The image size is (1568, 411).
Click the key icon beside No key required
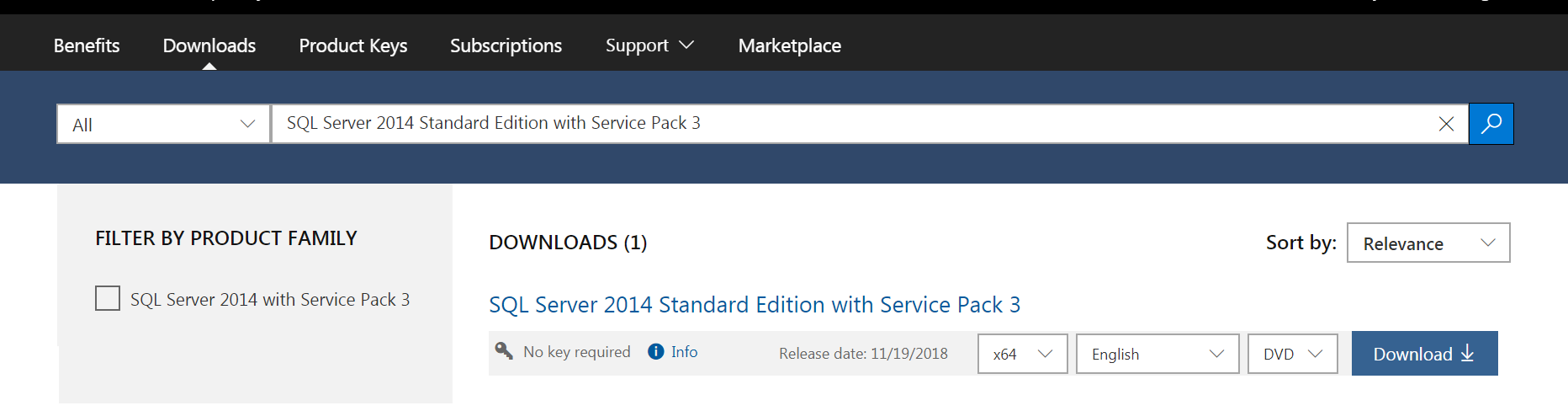(x=504, y=350)
